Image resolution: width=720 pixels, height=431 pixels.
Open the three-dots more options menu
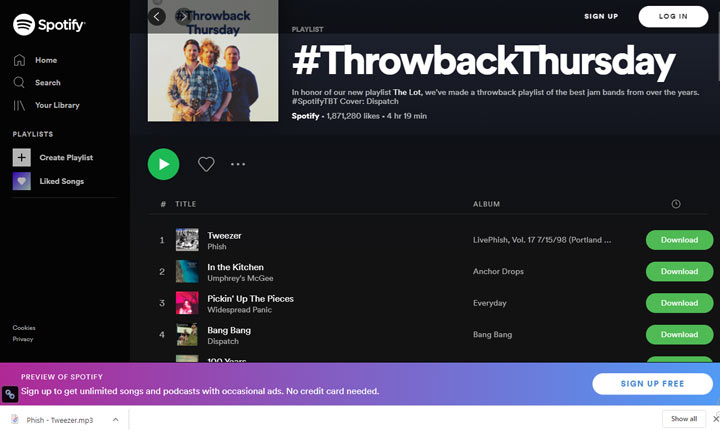pyautogui.click(x=238, y=164)
